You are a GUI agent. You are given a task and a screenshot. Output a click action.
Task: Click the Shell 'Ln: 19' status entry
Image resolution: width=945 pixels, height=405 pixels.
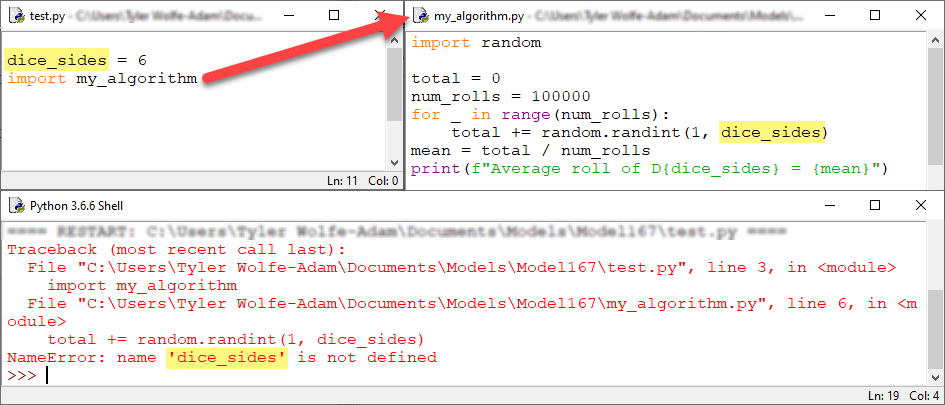coord(884,396)
